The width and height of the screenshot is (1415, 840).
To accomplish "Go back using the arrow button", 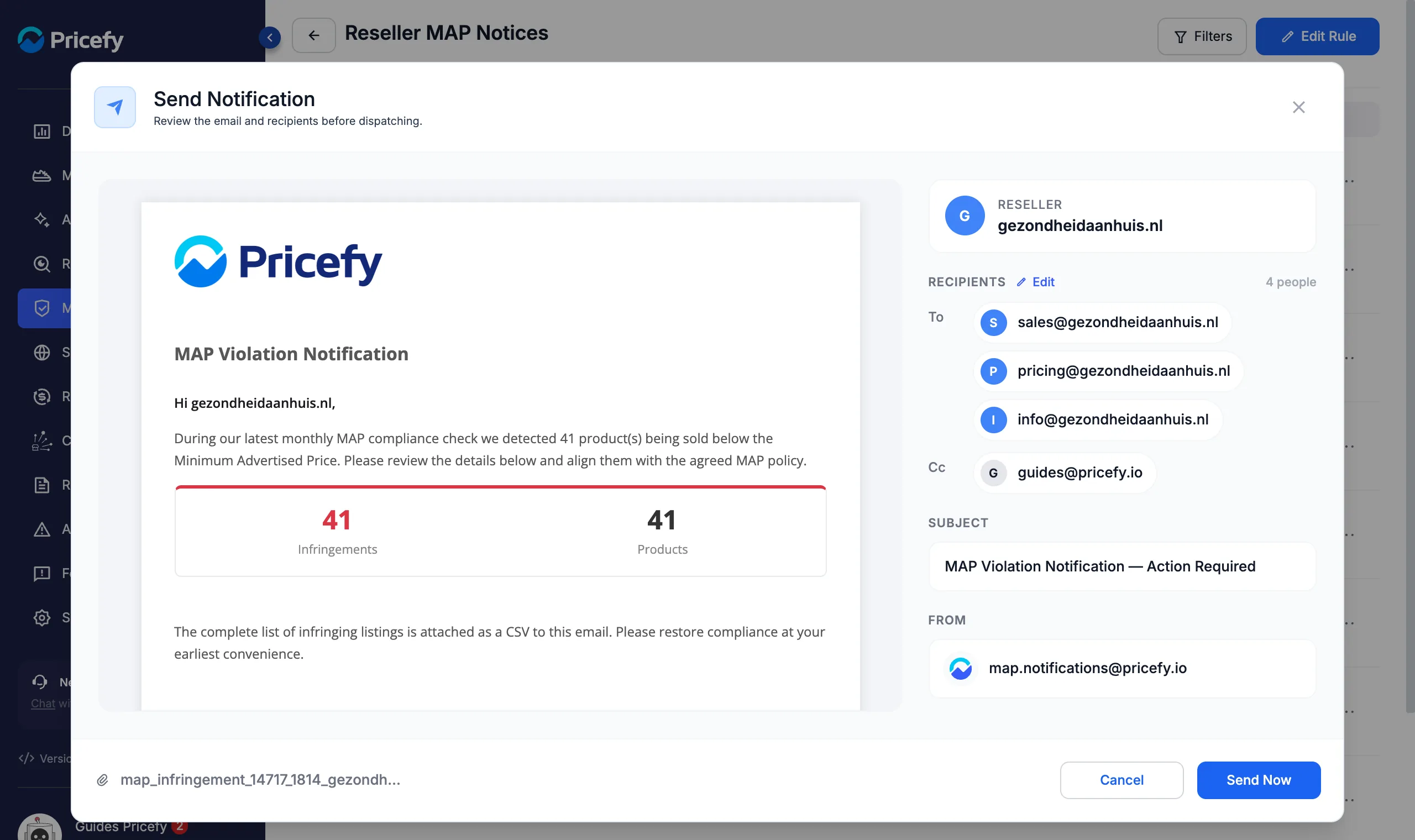I will pos(313,36).
